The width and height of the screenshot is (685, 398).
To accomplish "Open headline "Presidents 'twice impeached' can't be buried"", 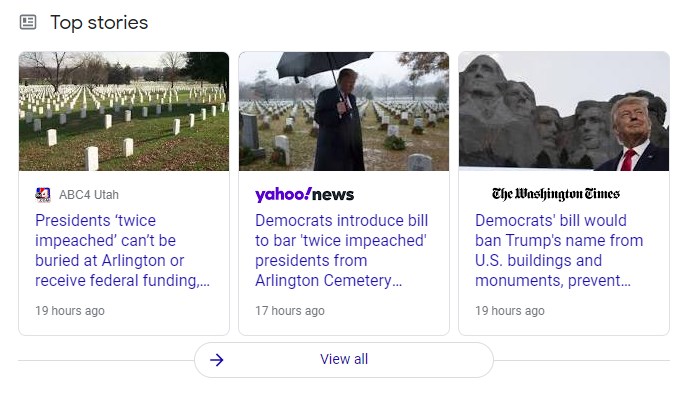I will (122, 250).
